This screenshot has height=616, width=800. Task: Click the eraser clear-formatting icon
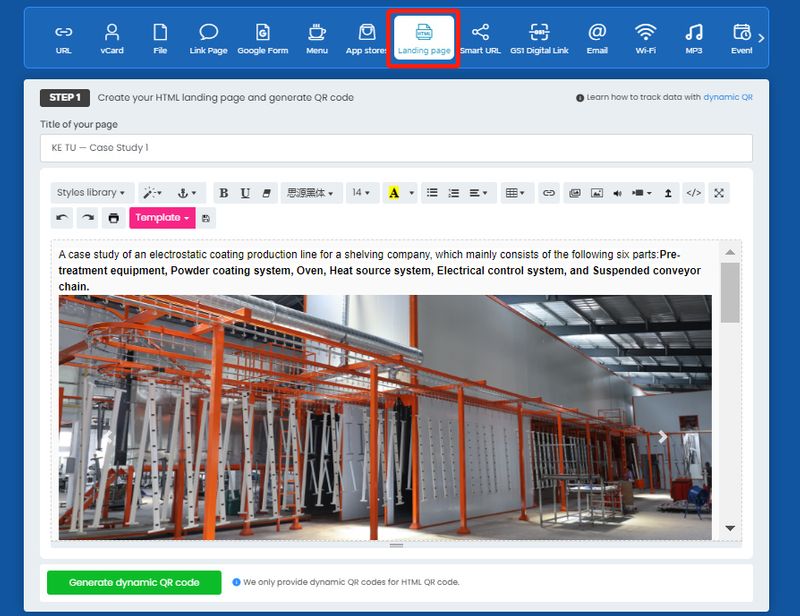tap(266, 193)
